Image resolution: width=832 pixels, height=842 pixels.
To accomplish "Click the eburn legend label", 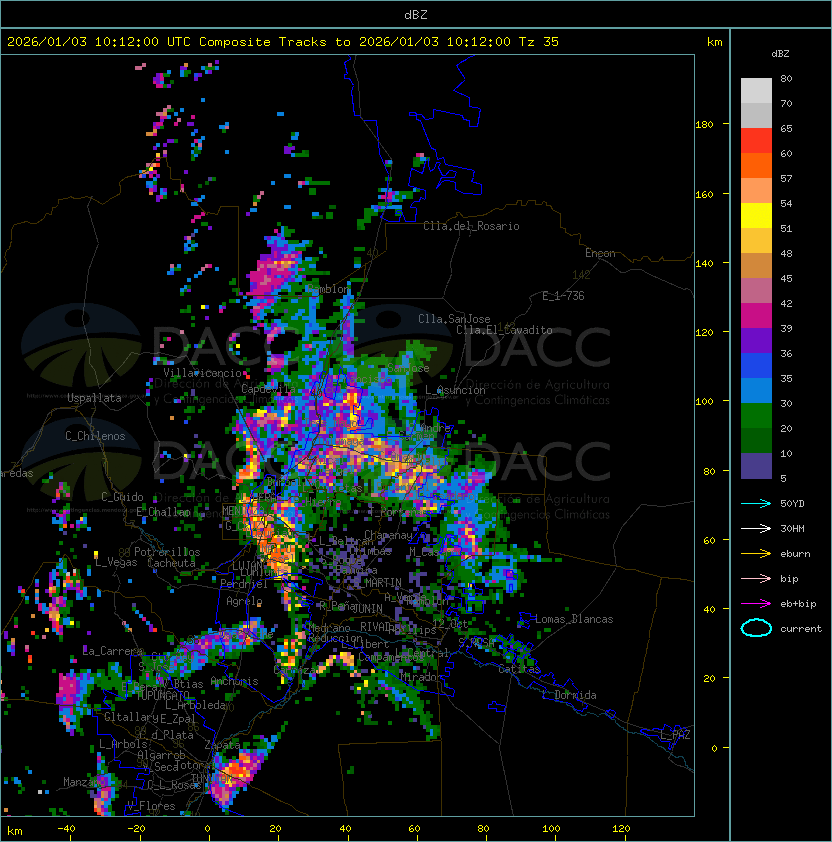I will click(795, 554).
